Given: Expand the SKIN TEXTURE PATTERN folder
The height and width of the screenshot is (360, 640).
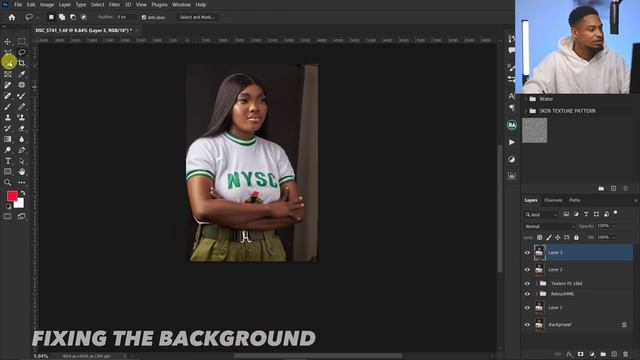Looking at the screenshot, I should [526, 111].
